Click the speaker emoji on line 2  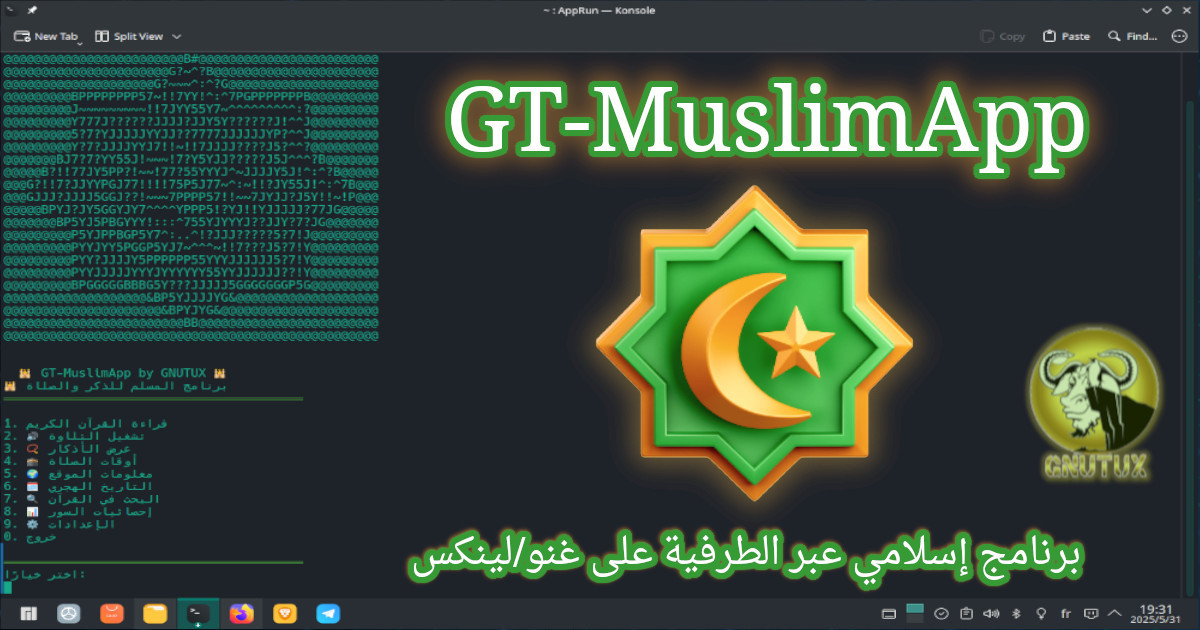pyautogui.click(x=32, y=437)
